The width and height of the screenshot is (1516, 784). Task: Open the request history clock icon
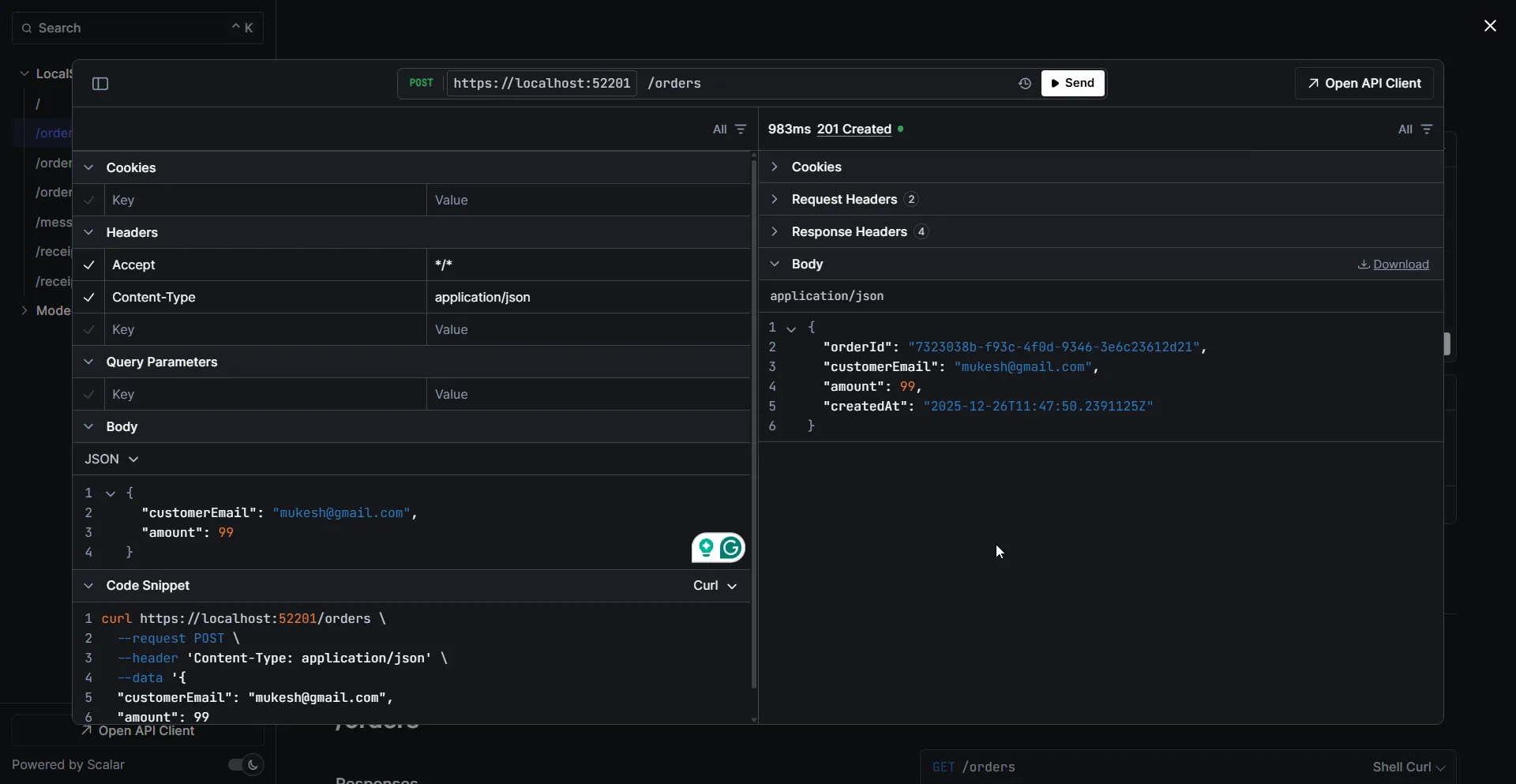coord(1024,83)
